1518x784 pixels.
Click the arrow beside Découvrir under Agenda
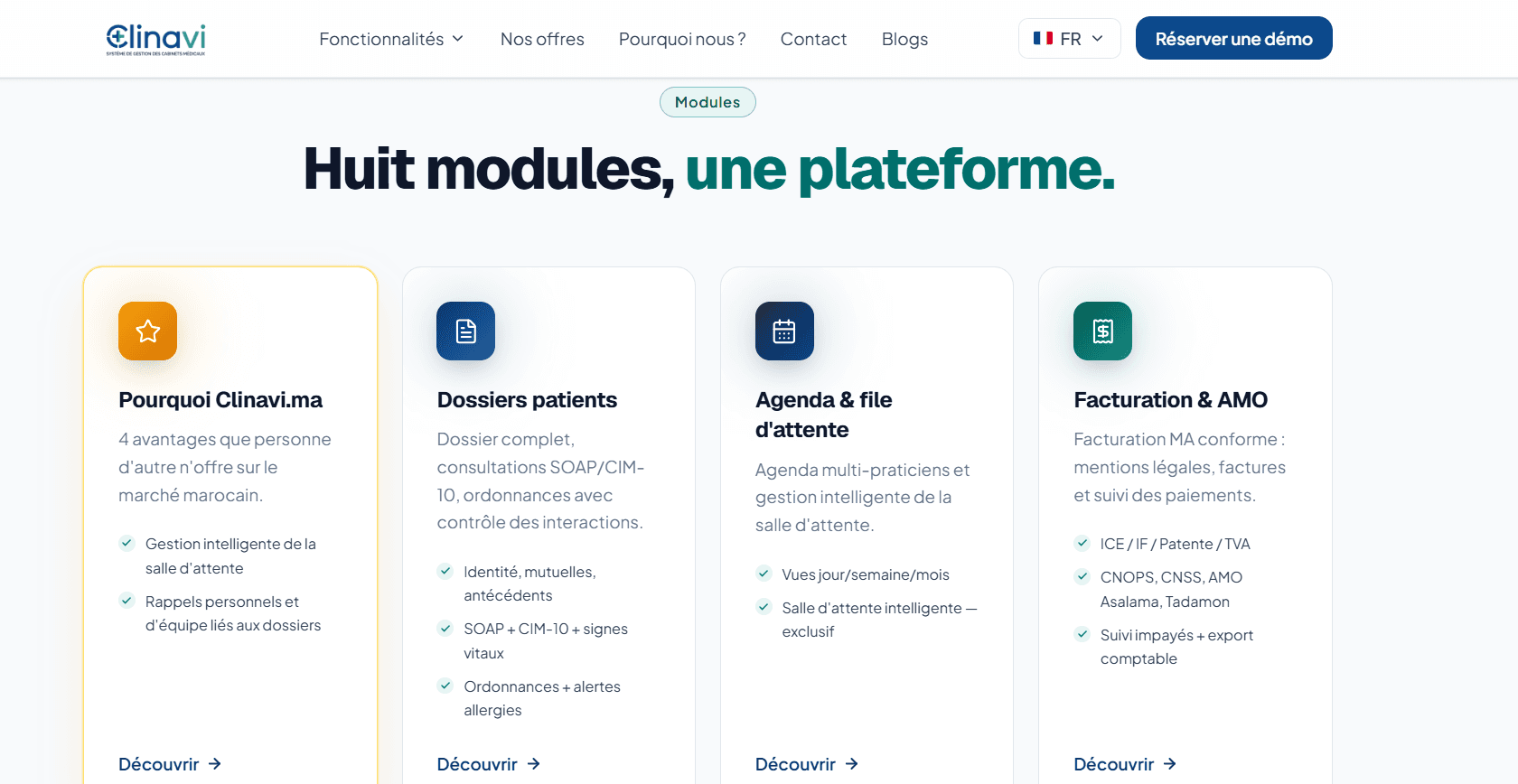852,764
